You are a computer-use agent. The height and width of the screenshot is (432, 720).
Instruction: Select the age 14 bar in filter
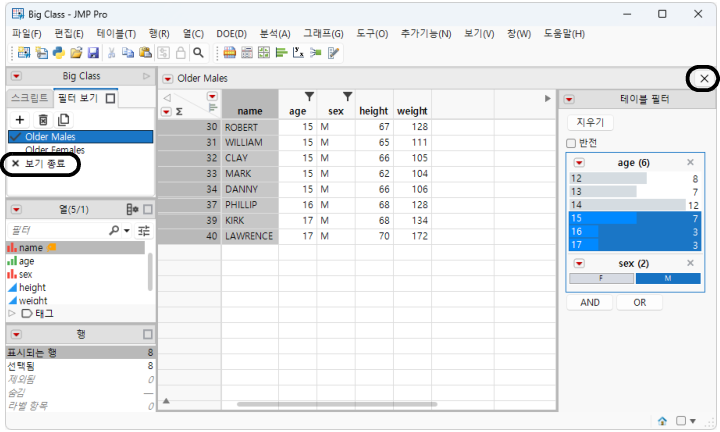pyautogui.click(x=634, y=205)
